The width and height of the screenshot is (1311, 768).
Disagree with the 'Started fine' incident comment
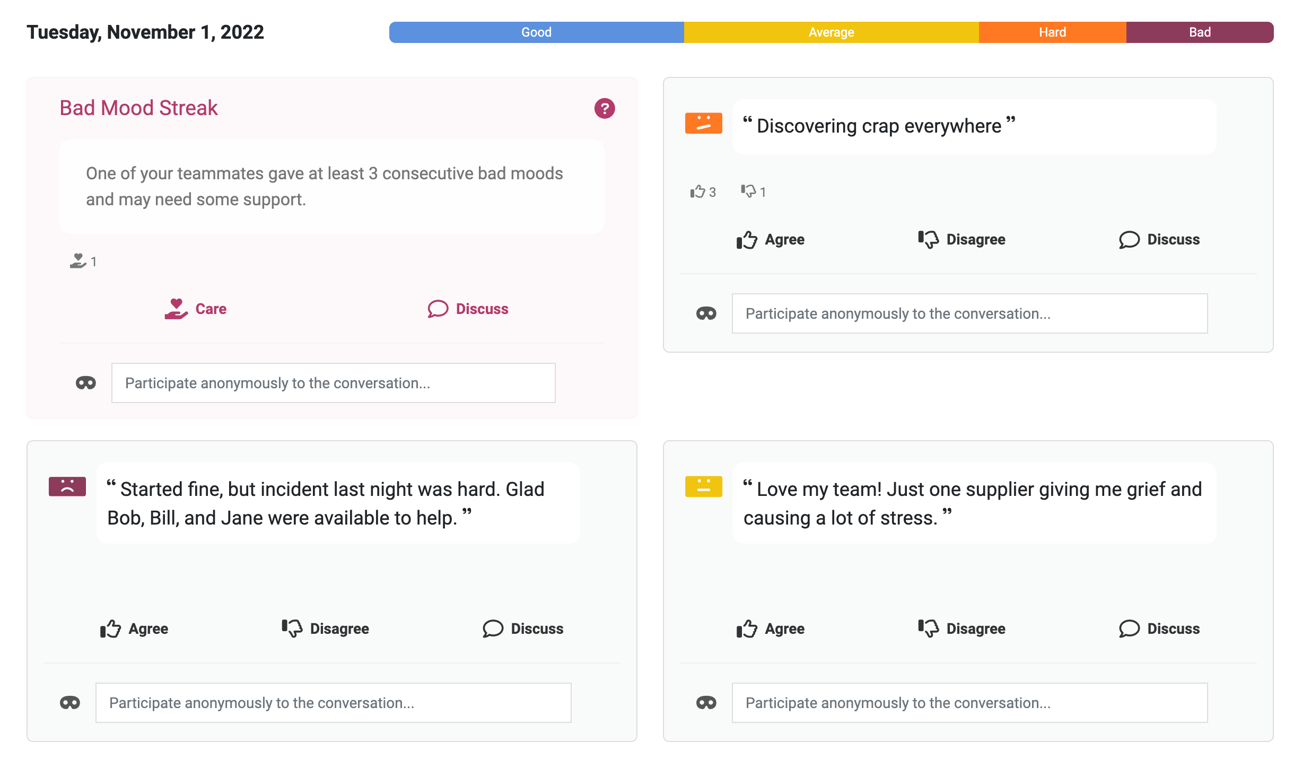tap(325, 629)
